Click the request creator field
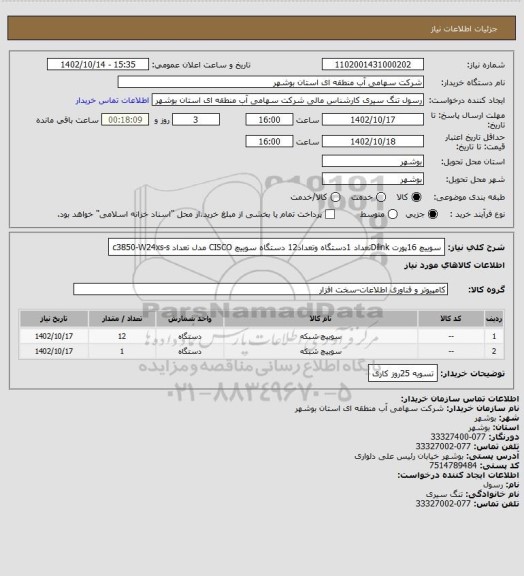 coord(288,100)
